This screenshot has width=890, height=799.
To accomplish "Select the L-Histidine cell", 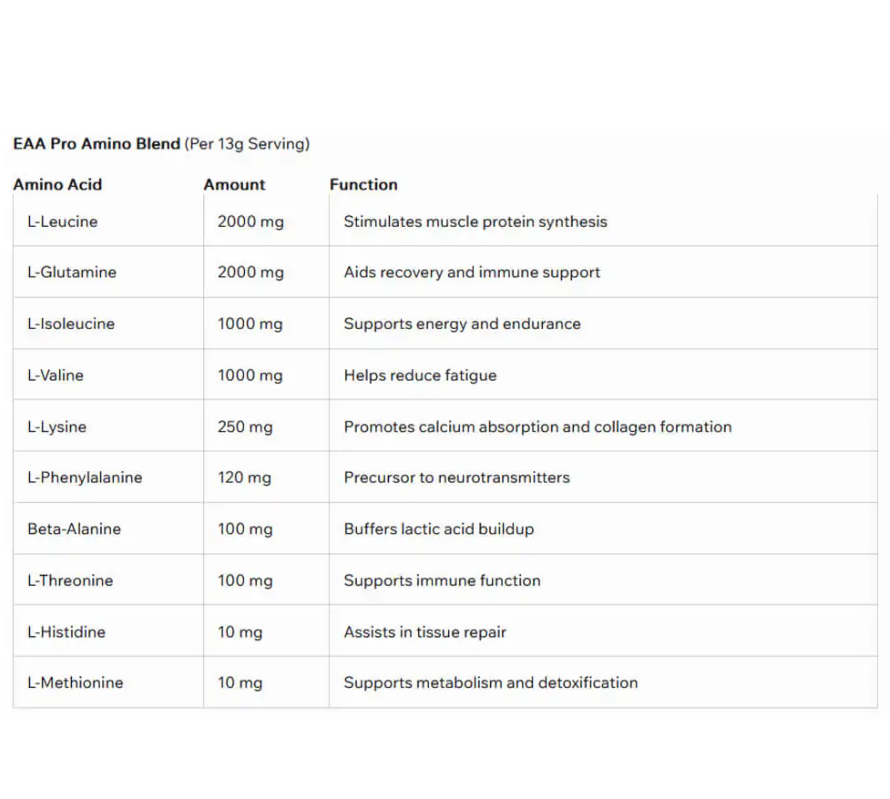I will point(66,632).
